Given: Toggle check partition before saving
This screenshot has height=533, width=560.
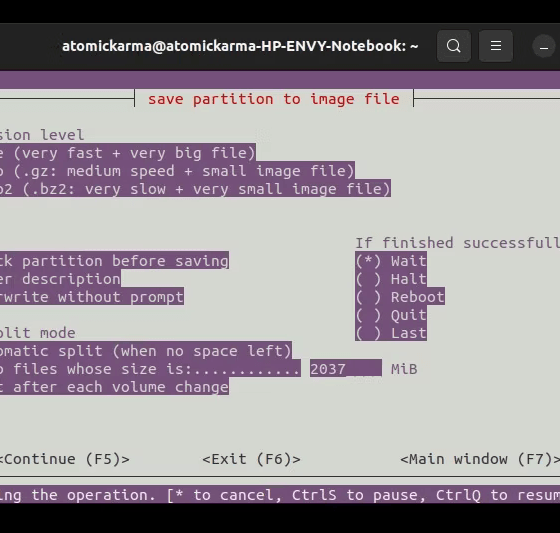Looking at the screenshot, I should coord(114,261).
